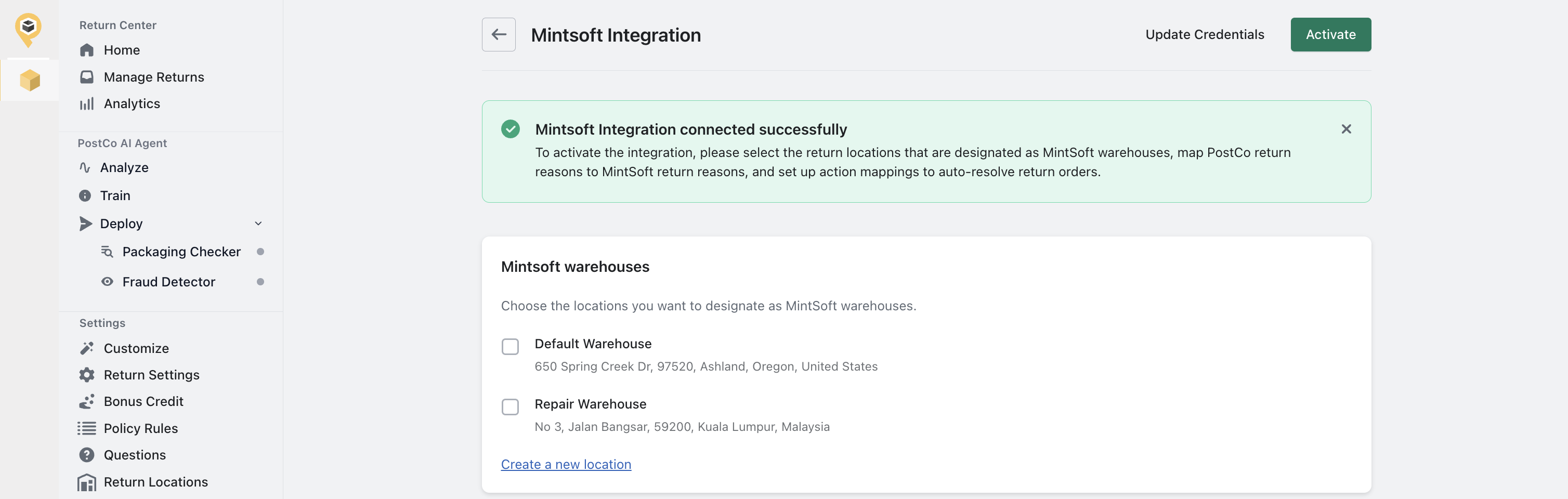Open Manage Returns inbox icon
The width and height of the screenshot is (1568, 499).
(x=87, y=77)
